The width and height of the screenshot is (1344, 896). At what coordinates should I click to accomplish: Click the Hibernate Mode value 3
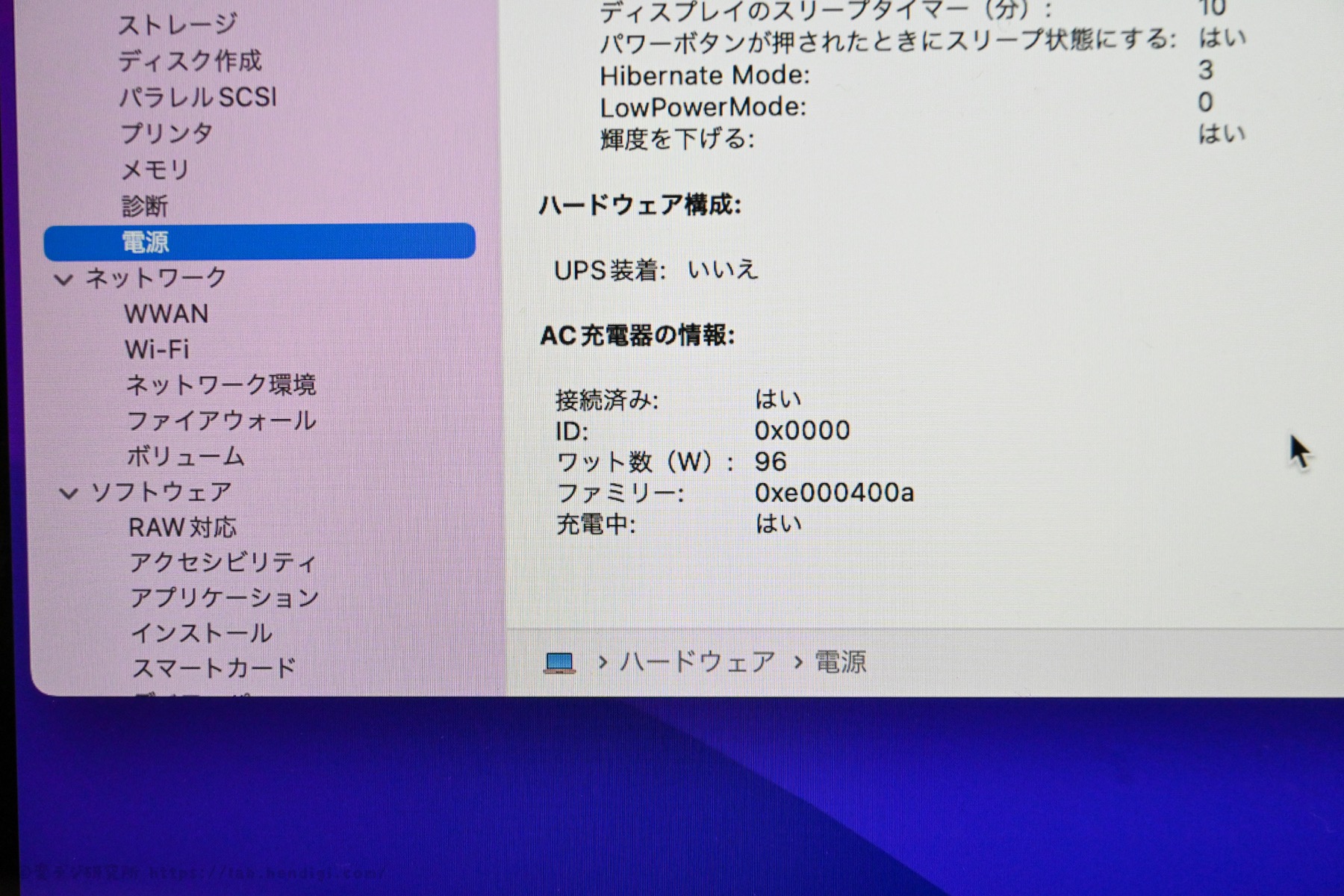point(1206,71)
